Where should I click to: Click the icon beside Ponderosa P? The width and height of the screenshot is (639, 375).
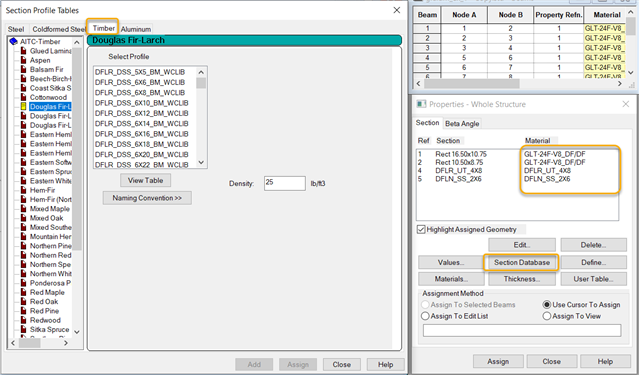pyautogui.click(x=24, y=283)
